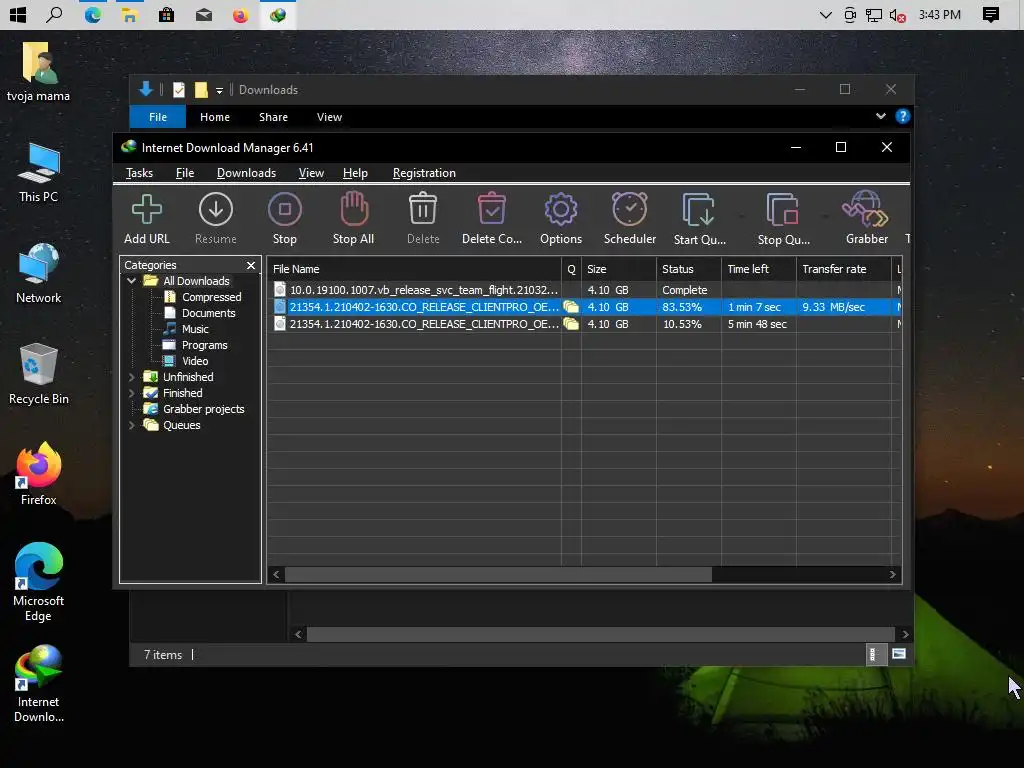Open the Registration menu
Image resolution: width=1024 pixels, height=768 pixels.
424,173
